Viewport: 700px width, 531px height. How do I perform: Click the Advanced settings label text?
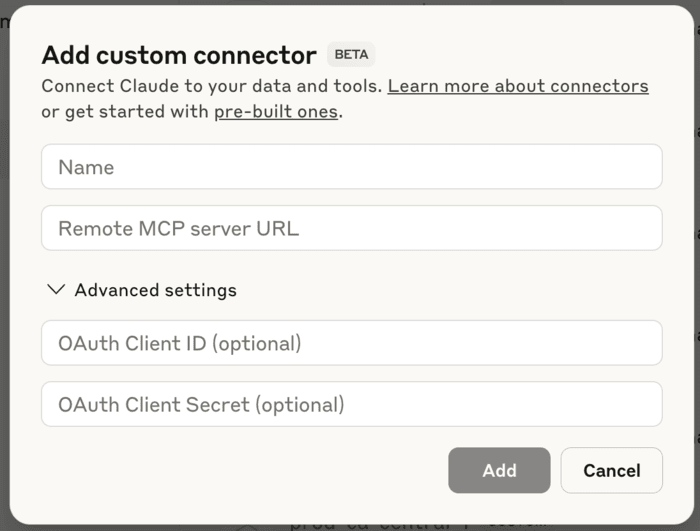155,290
